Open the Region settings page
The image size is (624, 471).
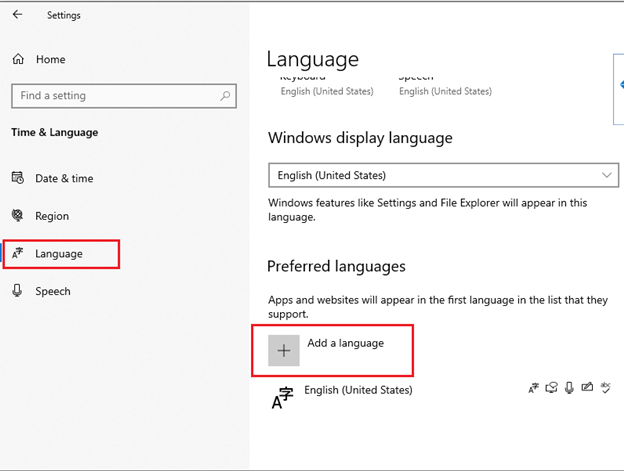[52, 216]
